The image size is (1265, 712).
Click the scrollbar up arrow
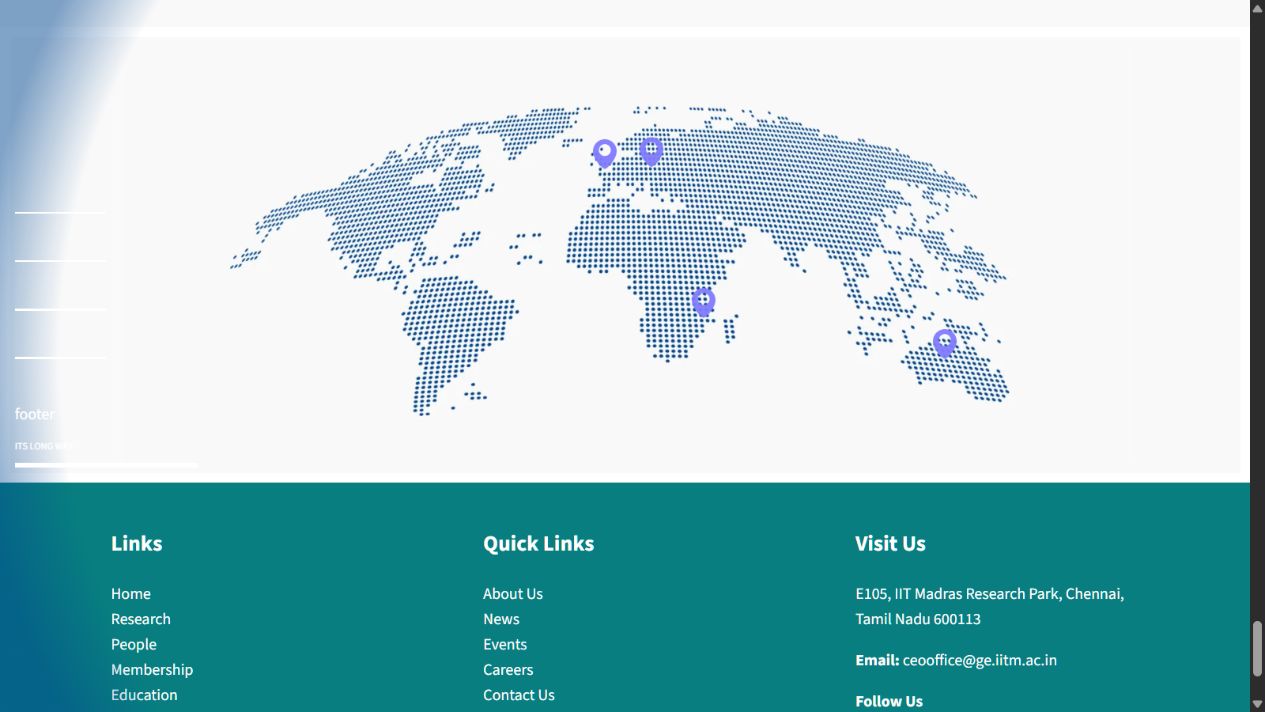(1257, 7)
